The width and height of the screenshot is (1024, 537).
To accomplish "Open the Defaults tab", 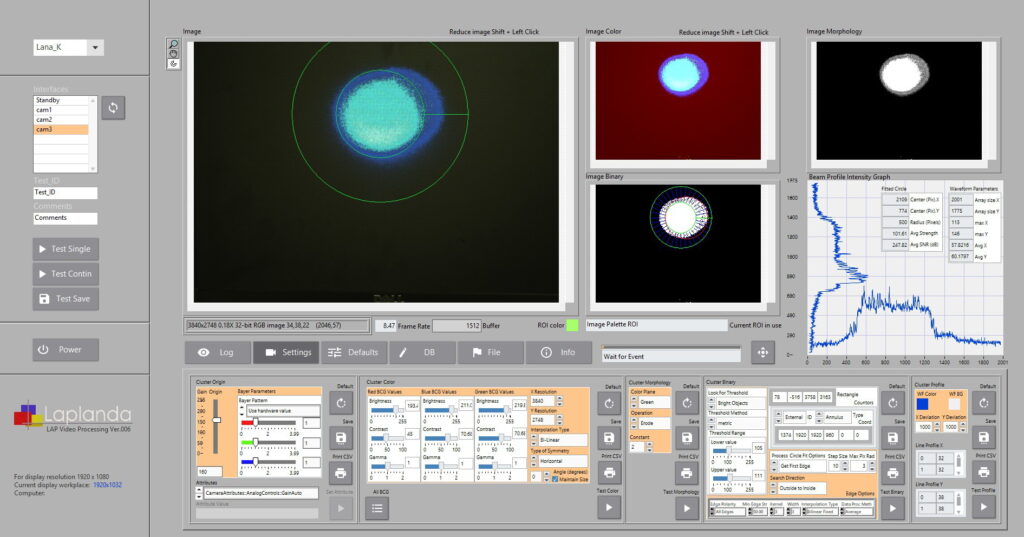I will 354,352.
